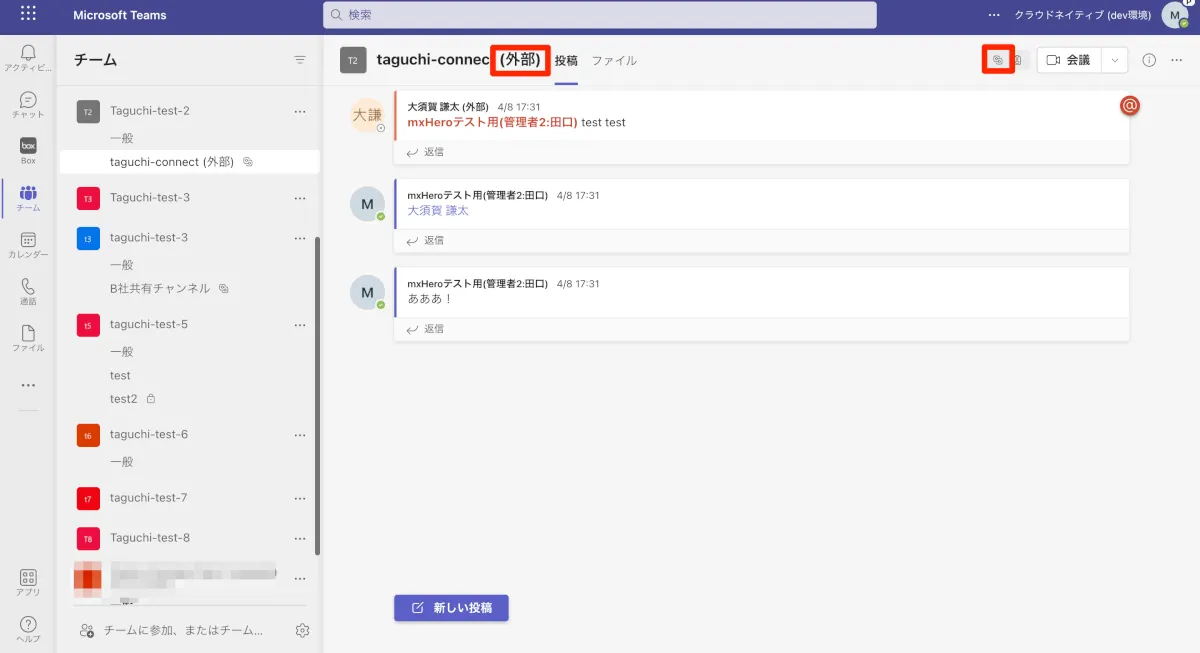Select the Taguchi-test-2 team
1200x653 pixels.
pyautogui.click(x=150, y=111)
